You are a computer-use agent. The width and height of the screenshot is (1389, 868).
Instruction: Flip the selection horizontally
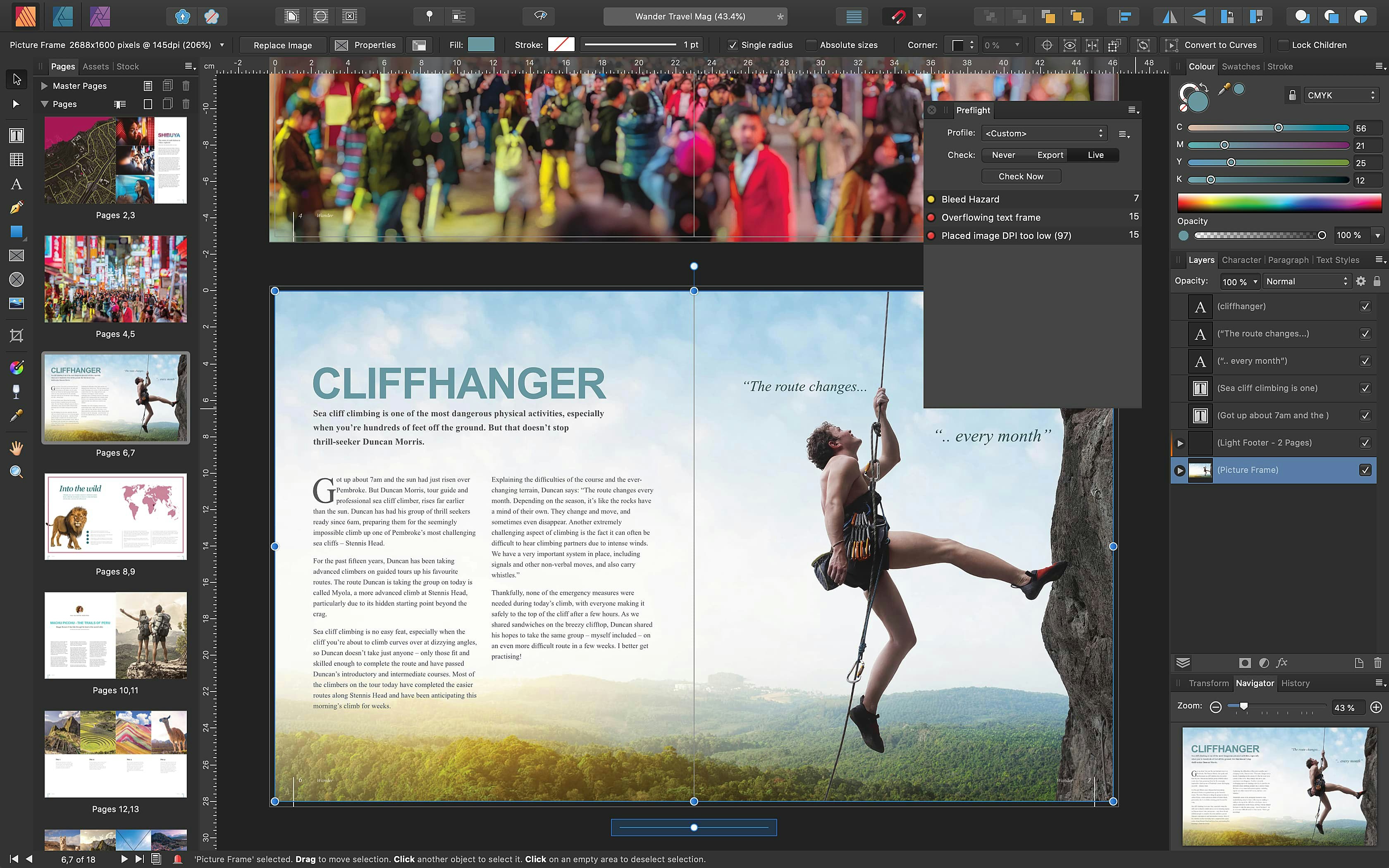(x=1169, y=16)
